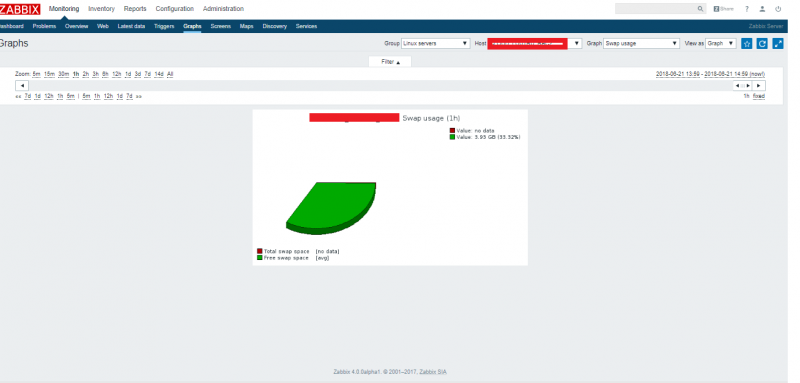Click the search magnifier icon
Image resolution: width=800 pixels, height=383 pixels.
(701, 9)
